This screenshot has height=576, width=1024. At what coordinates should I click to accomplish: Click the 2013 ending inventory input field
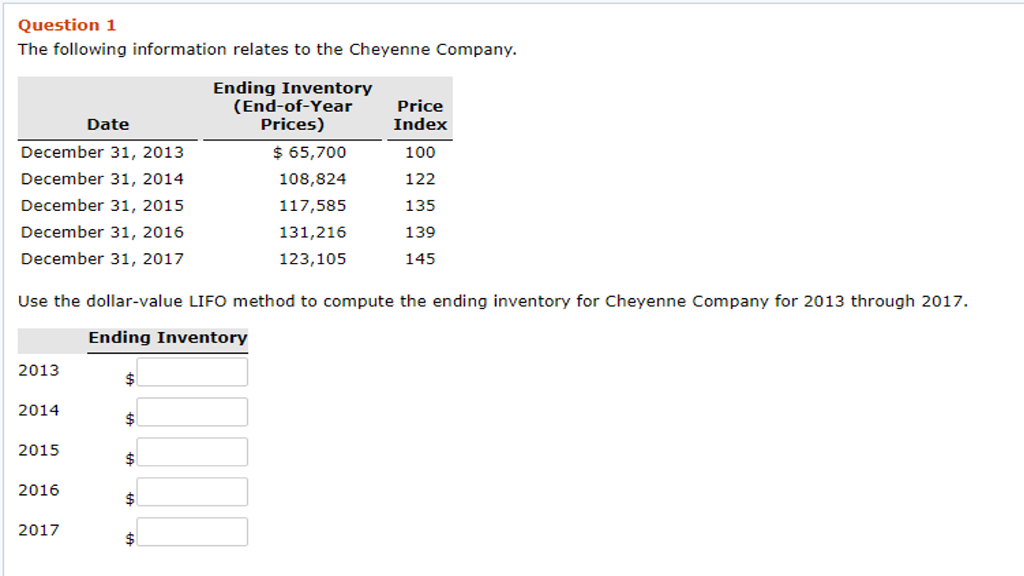click(191, 371)
